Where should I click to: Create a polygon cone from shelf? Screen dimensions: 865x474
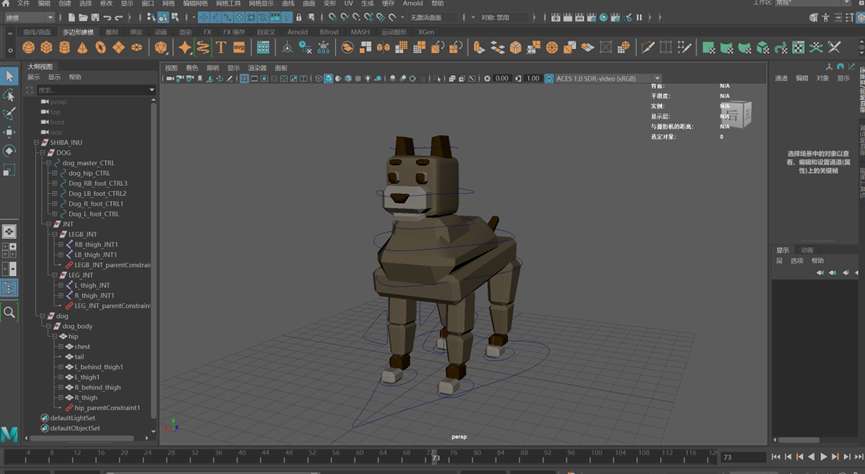(82, 47)
